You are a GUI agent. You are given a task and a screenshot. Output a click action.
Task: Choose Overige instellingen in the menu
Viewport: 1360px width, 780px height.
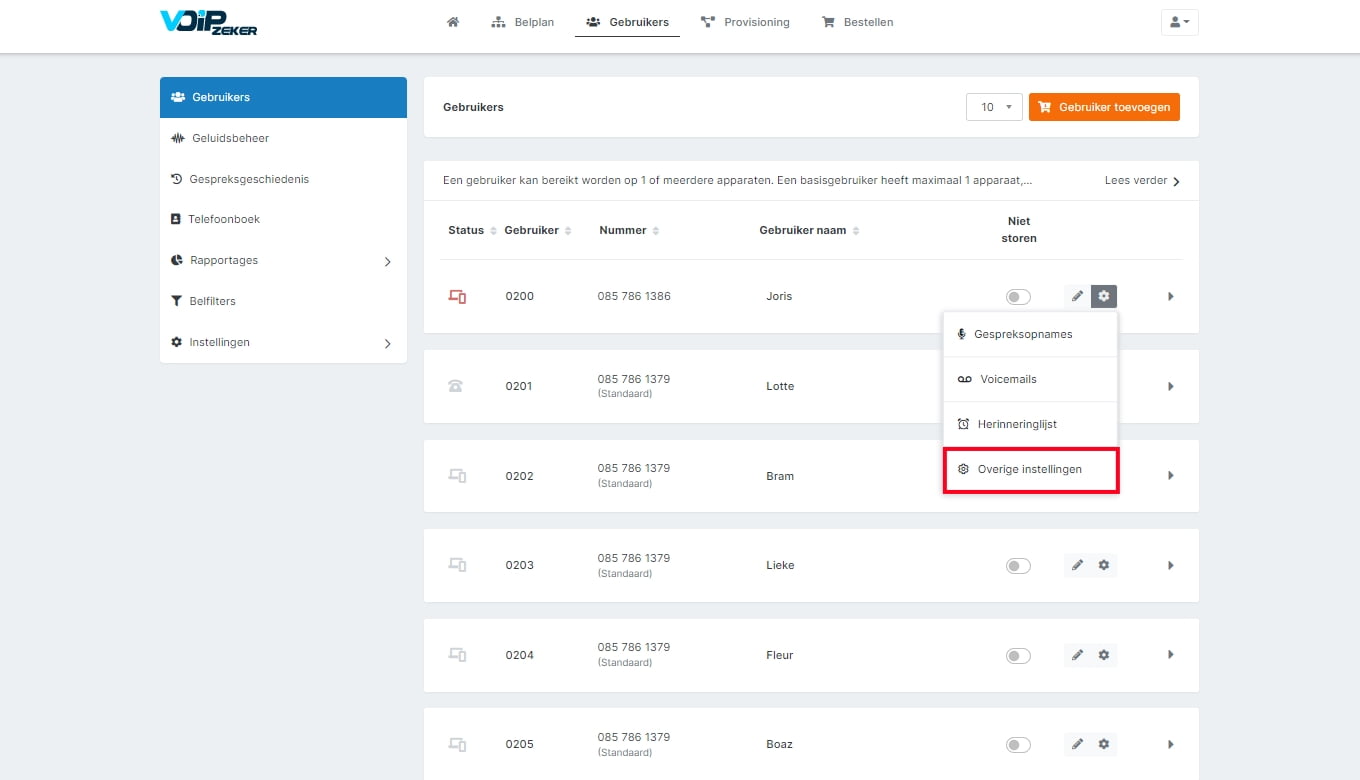1030,469
